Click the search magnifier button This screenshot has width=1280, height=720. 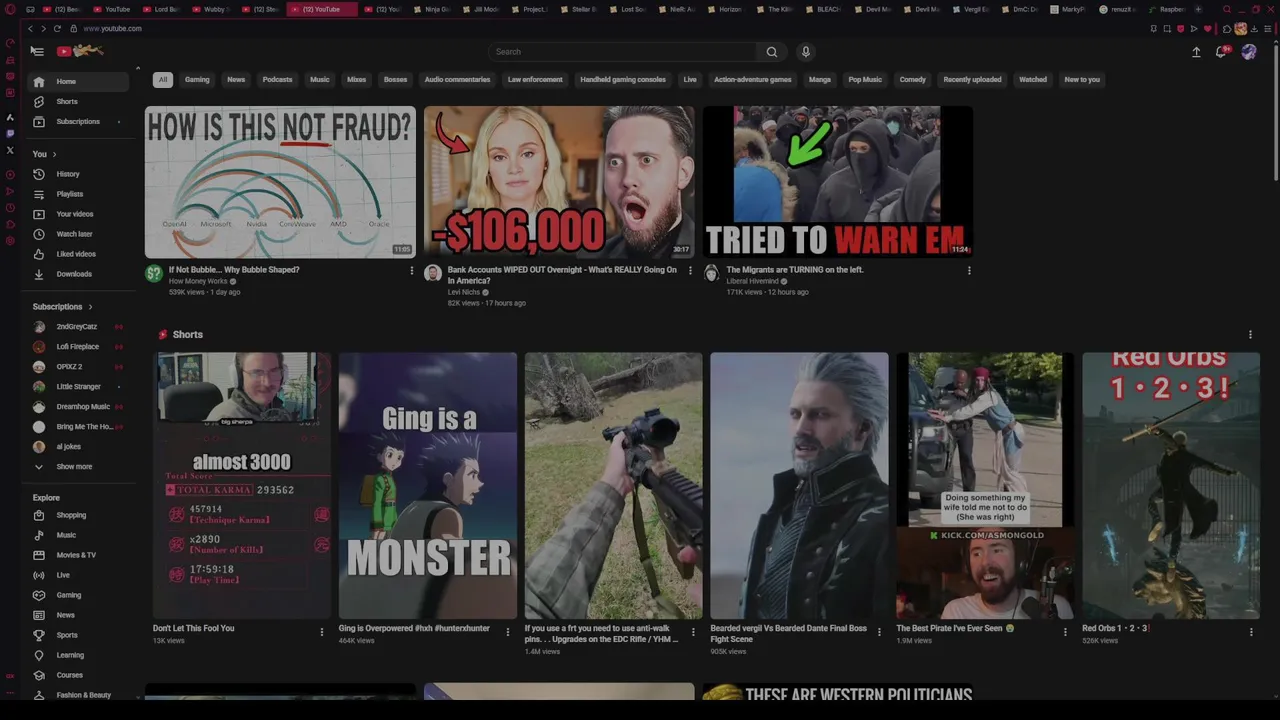(772, 52)
